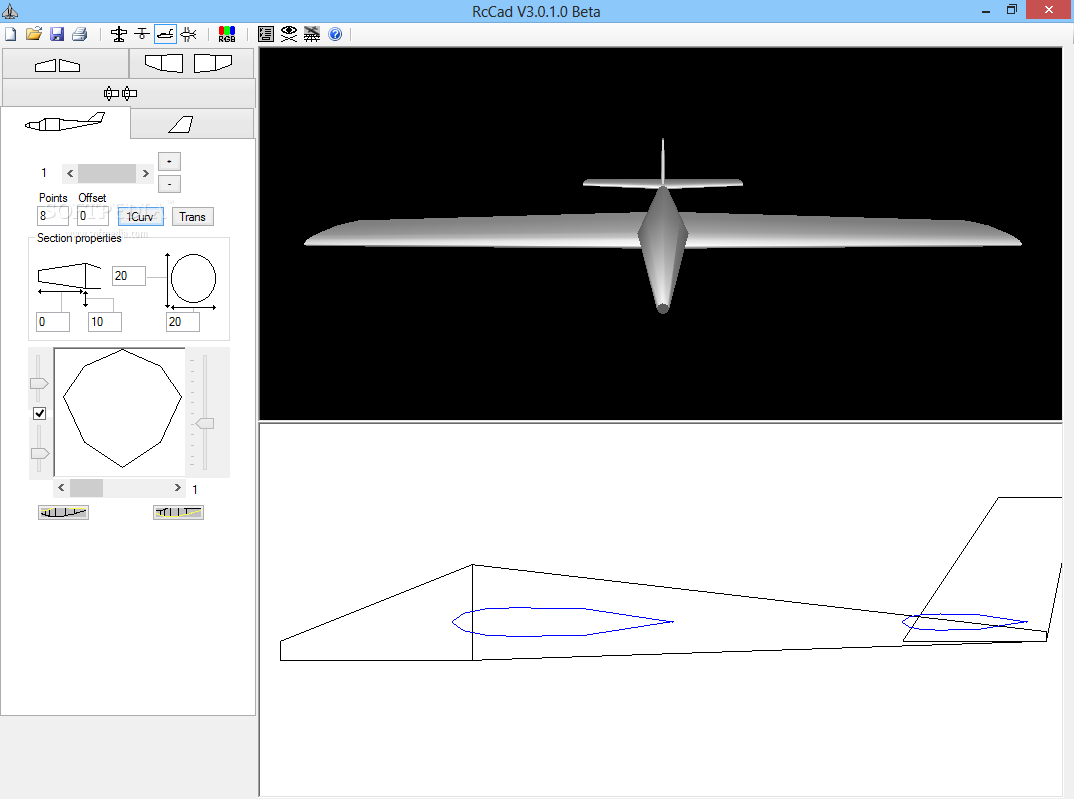The image size is (1074, 799).
Task: Minimize the RcCad window
Action: [986, 11]
